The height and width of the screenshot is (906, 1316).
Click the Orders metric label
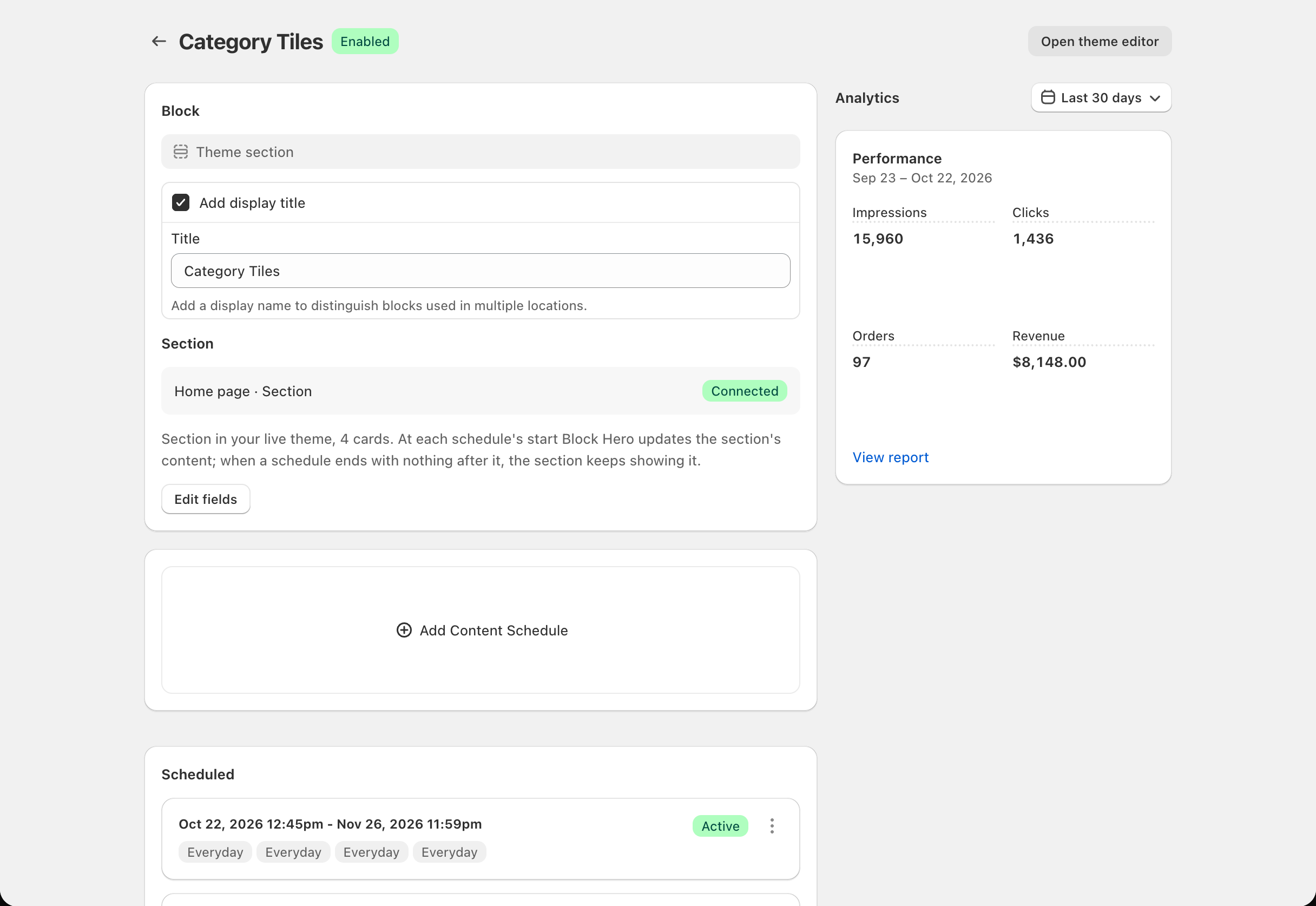tap(873, 336)
